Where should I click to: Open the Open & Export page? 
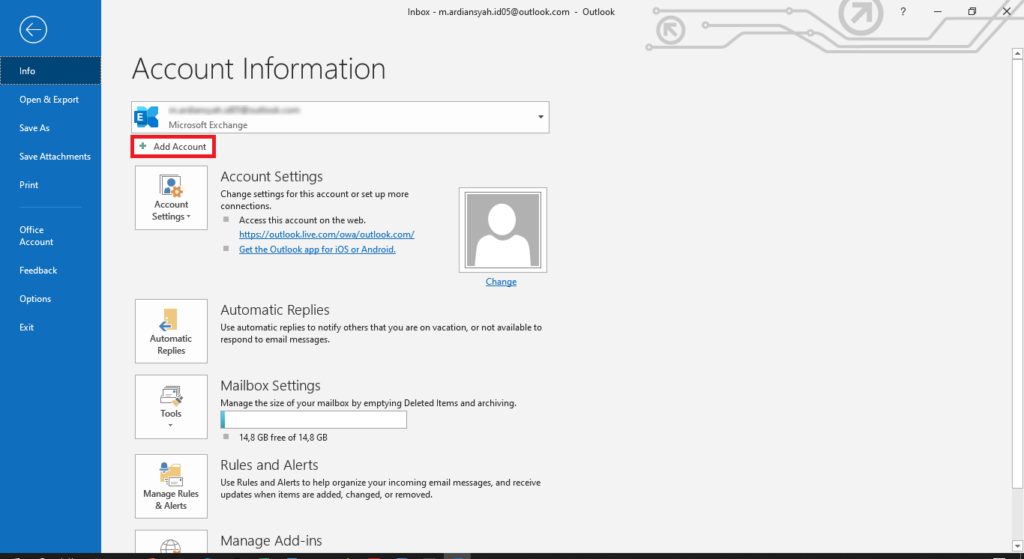pyautogui.click(x=49, y=99)
